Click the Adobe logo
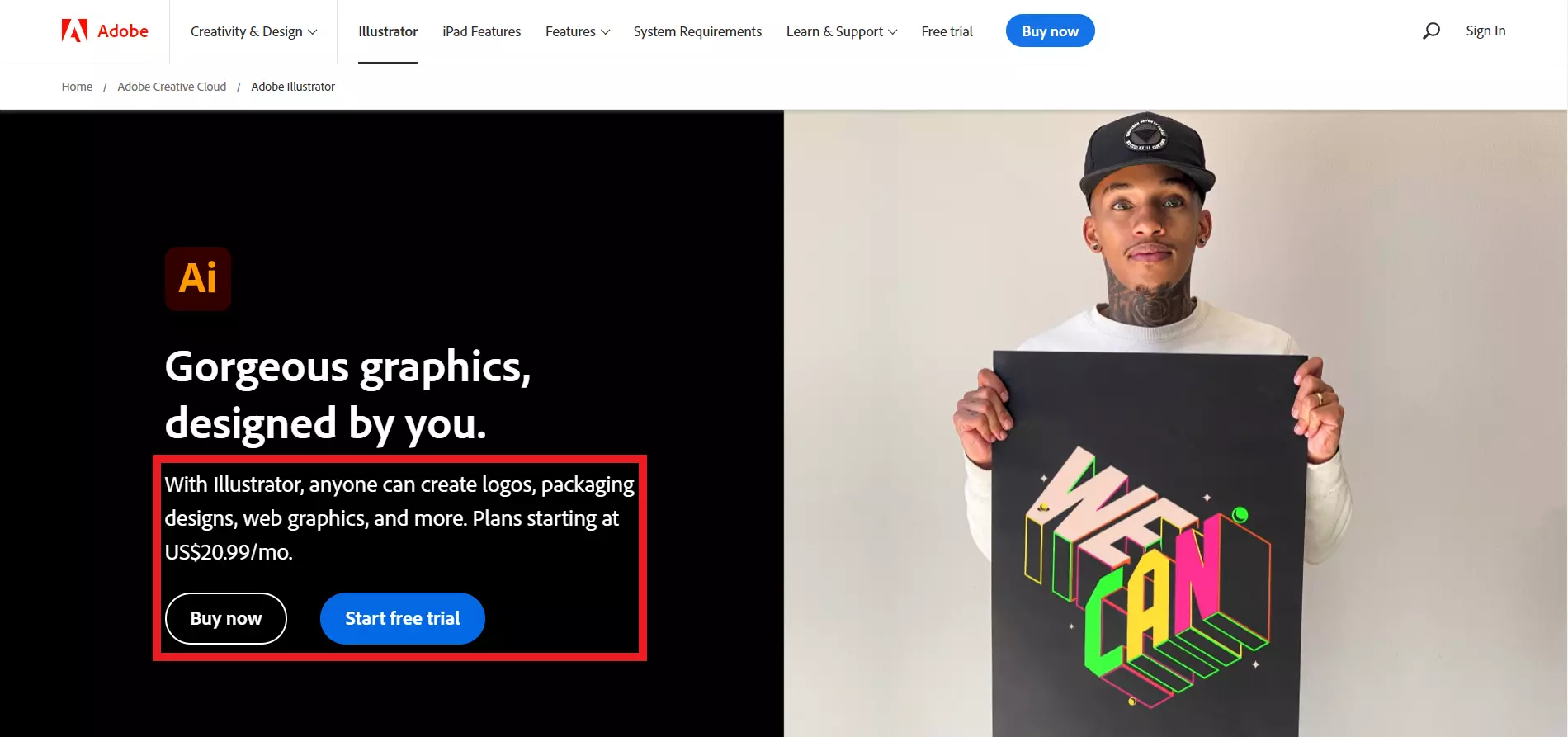Viewport: 1568px width, 737px height. 103,31
